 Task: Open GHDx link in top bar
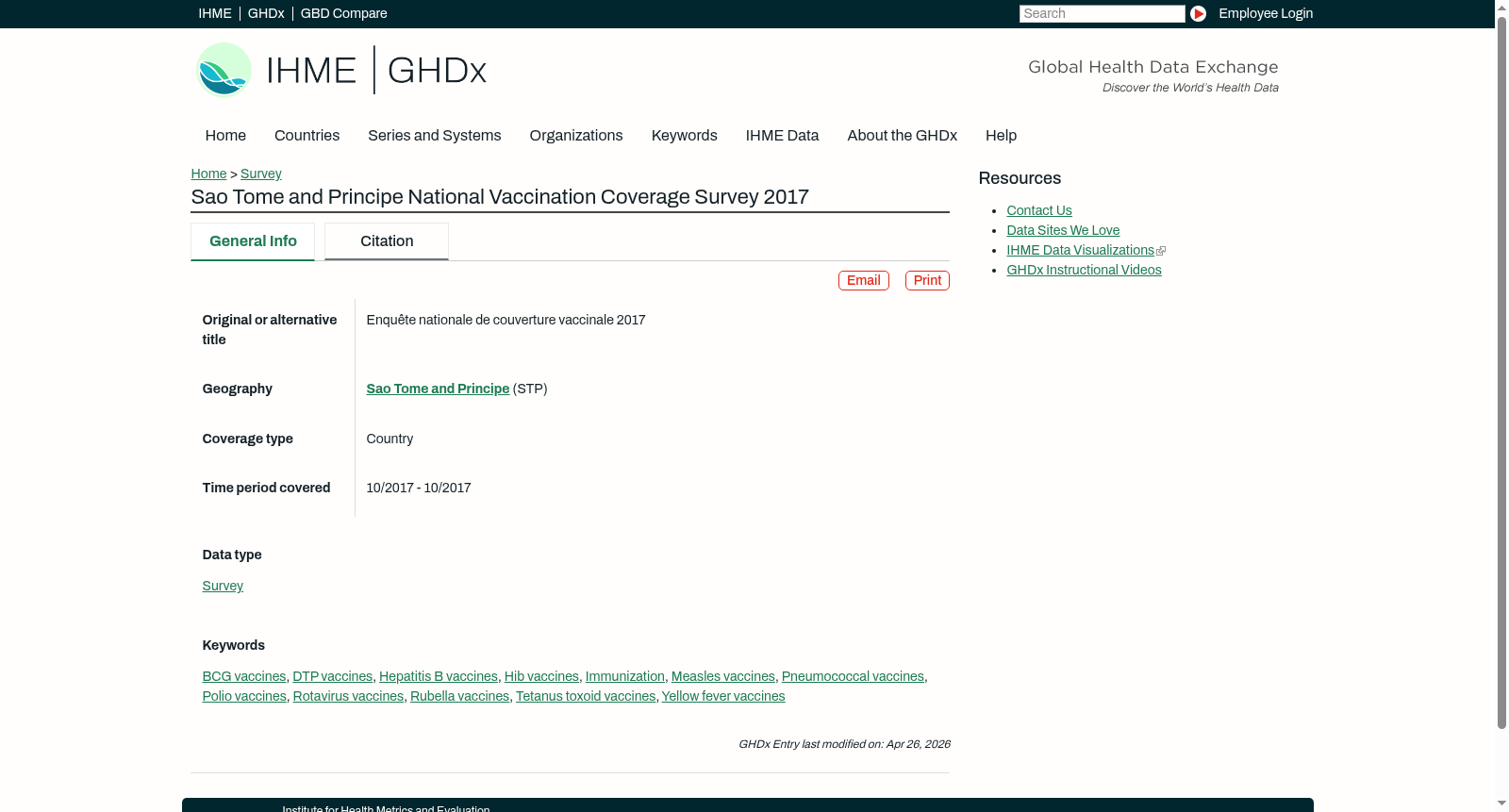[266, 13]
